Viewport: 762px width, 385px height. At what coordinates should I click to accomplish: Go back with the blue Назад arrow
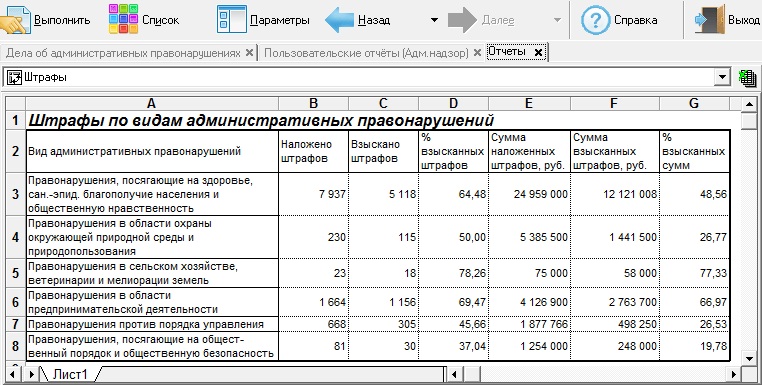[339, 20]
